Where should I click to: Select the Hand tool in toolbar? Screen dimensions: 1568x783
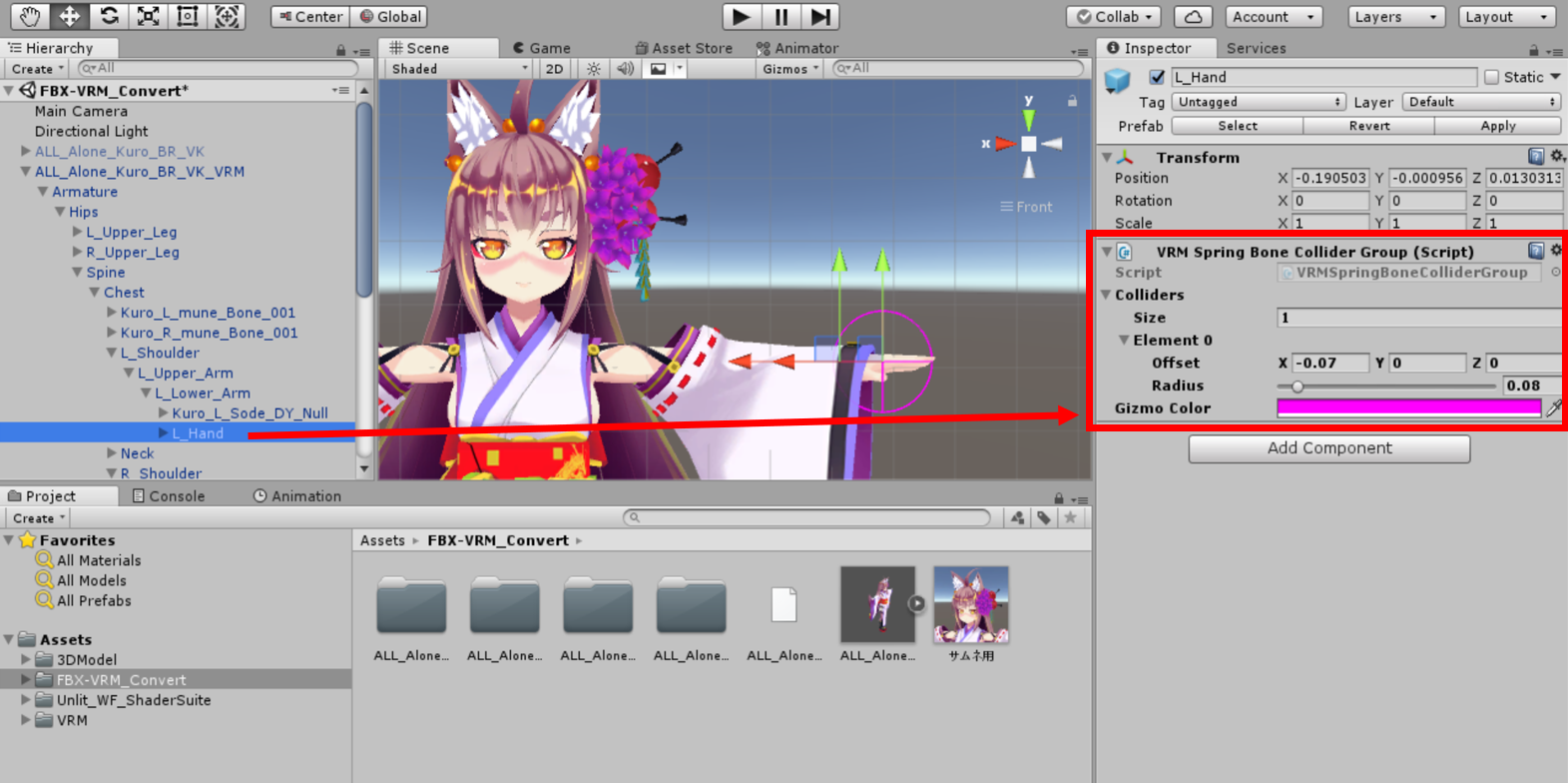[x=30, y=16]
